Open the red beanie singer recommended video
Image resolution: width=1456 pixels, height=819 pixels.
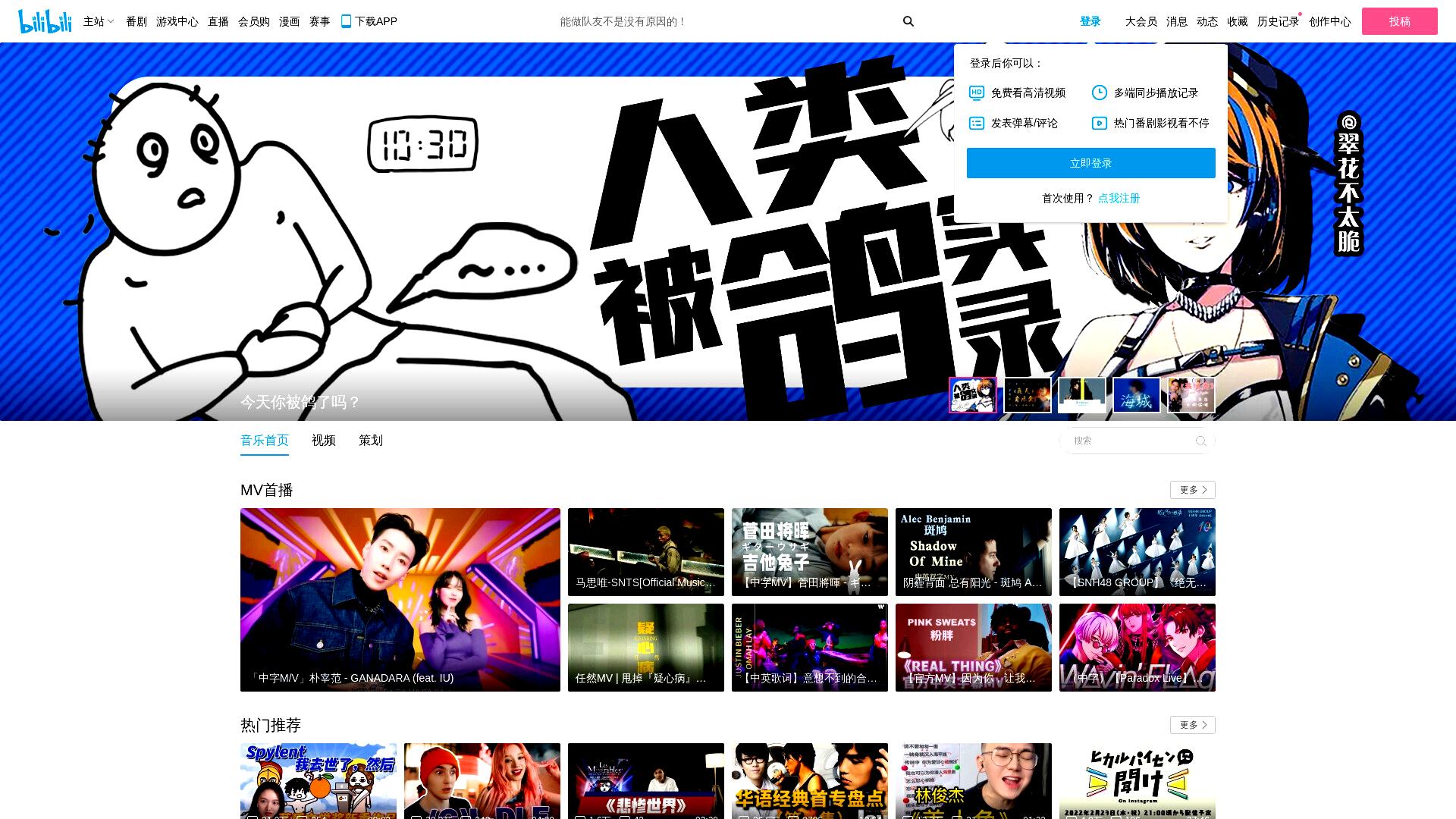[482, 781]
